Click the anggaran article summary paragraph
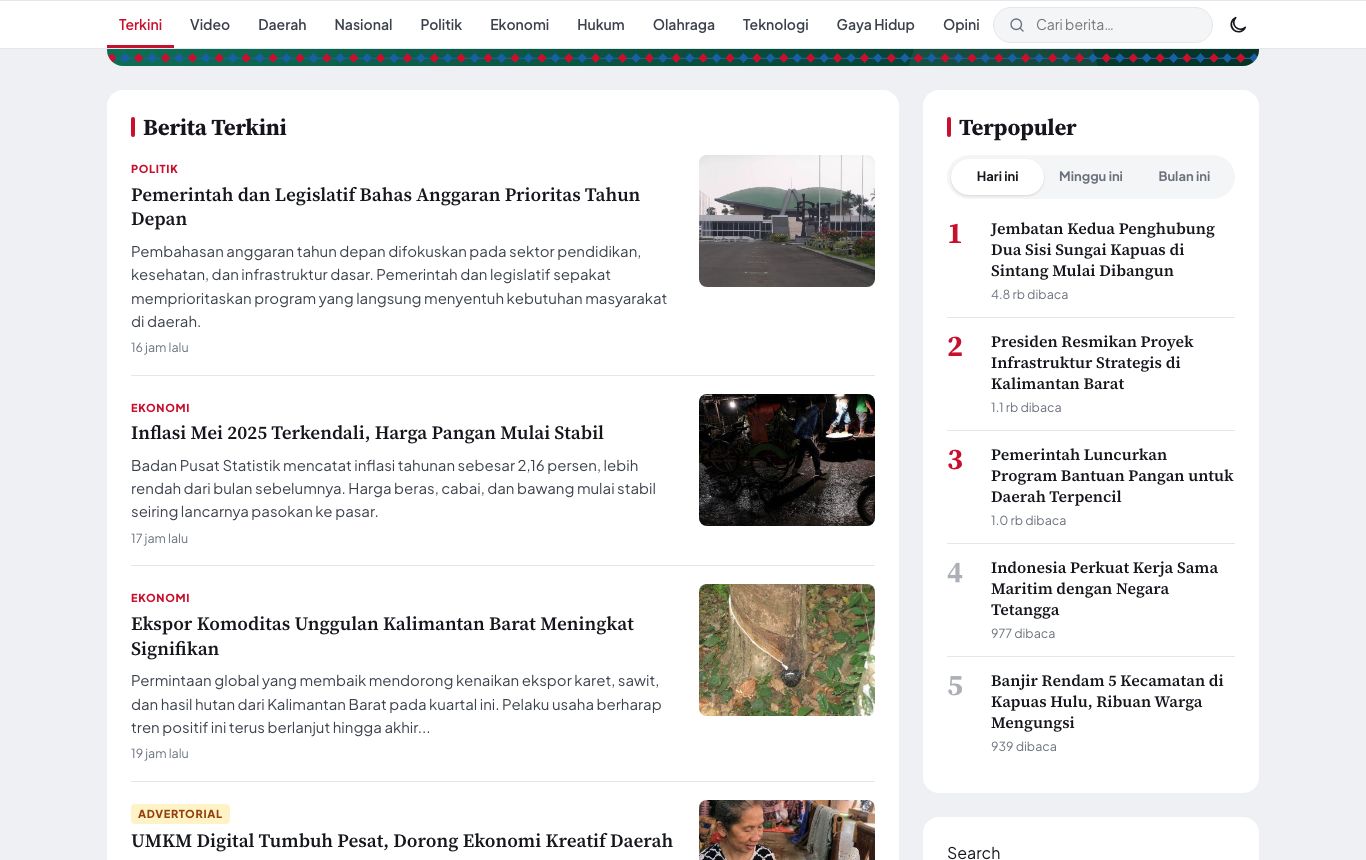The width and height of the screenshot is (1366, 860). click(399, 286)
